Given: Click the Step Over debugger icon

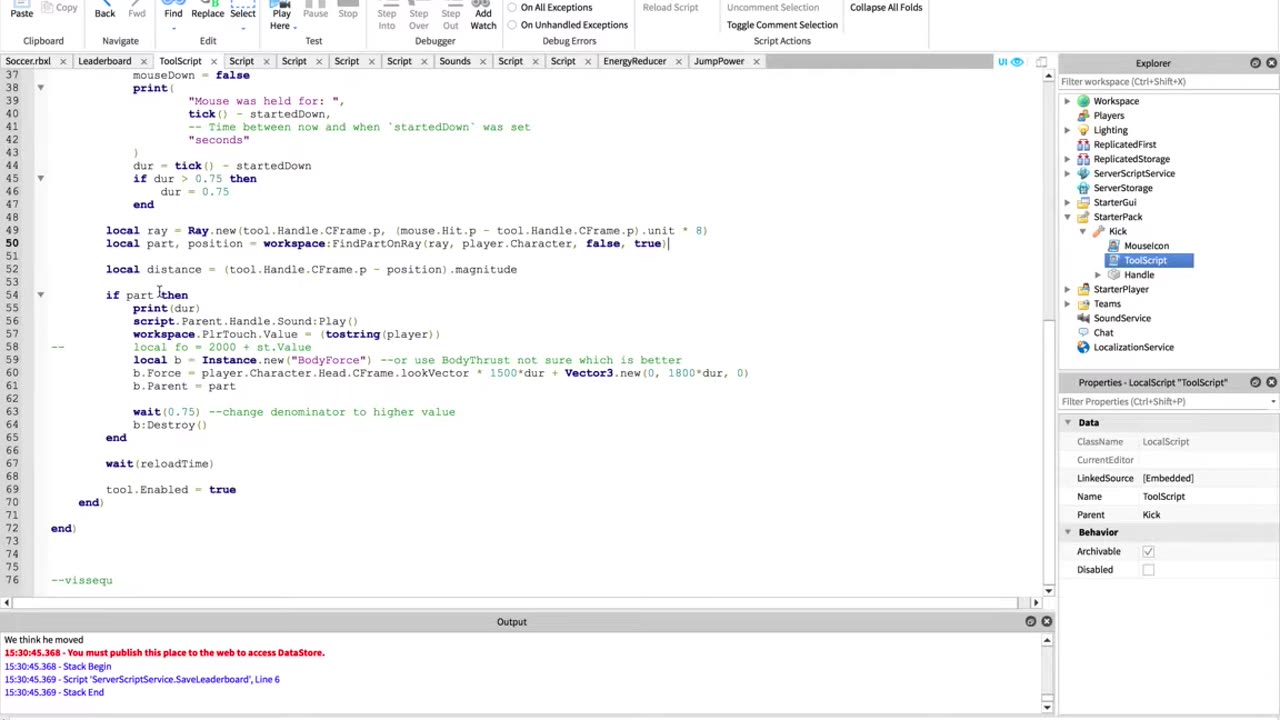Looking at the screenshot, I should (419, 13).
